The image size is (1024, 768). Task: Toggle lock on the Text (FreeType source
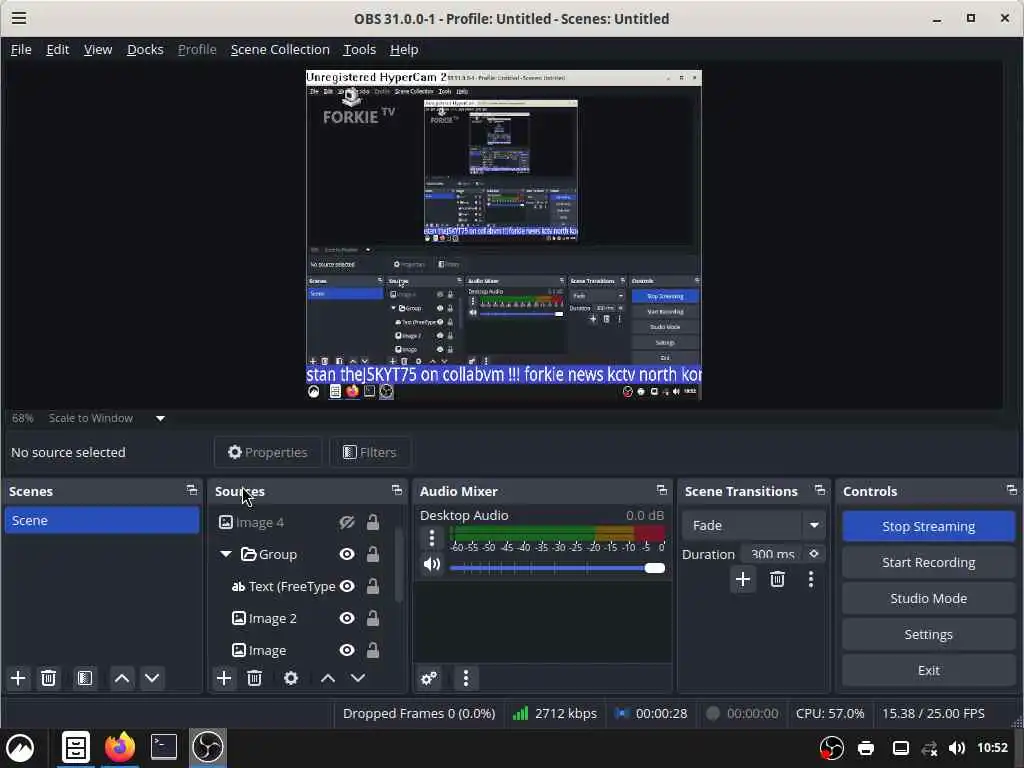coord(373,586)
